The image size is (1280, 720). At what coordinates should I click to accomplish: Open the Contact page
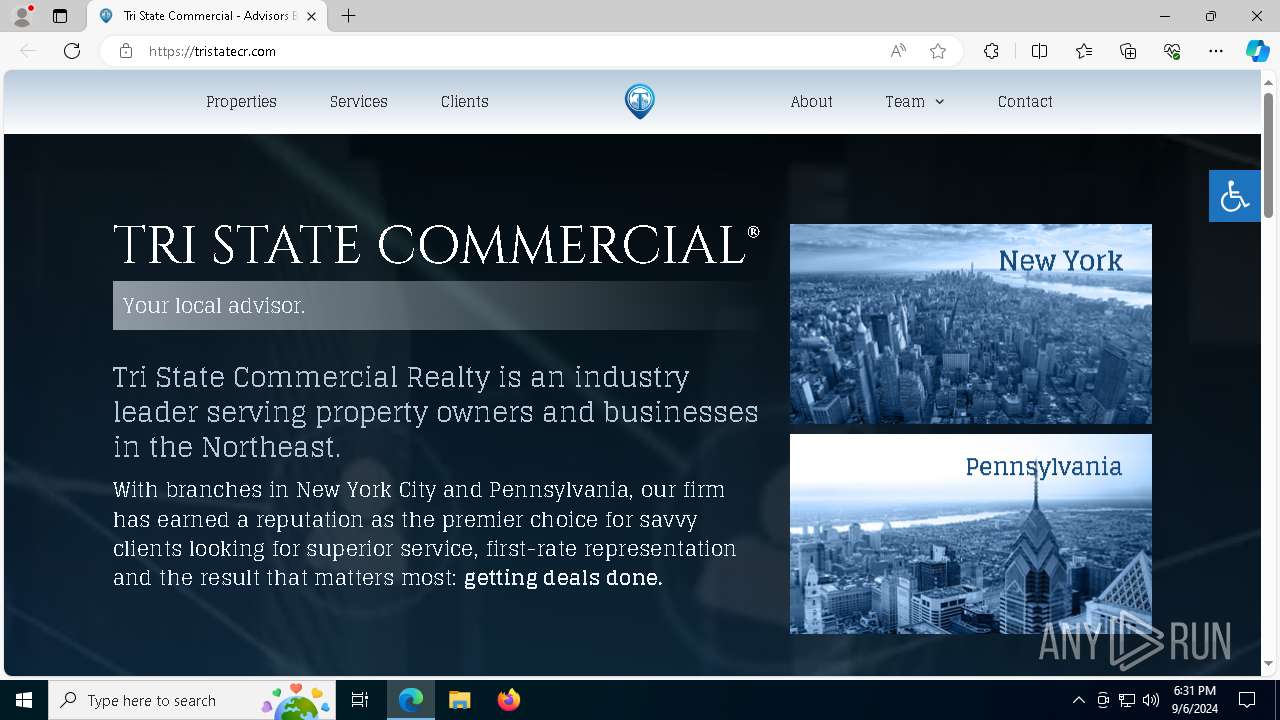click(1025, 101)
